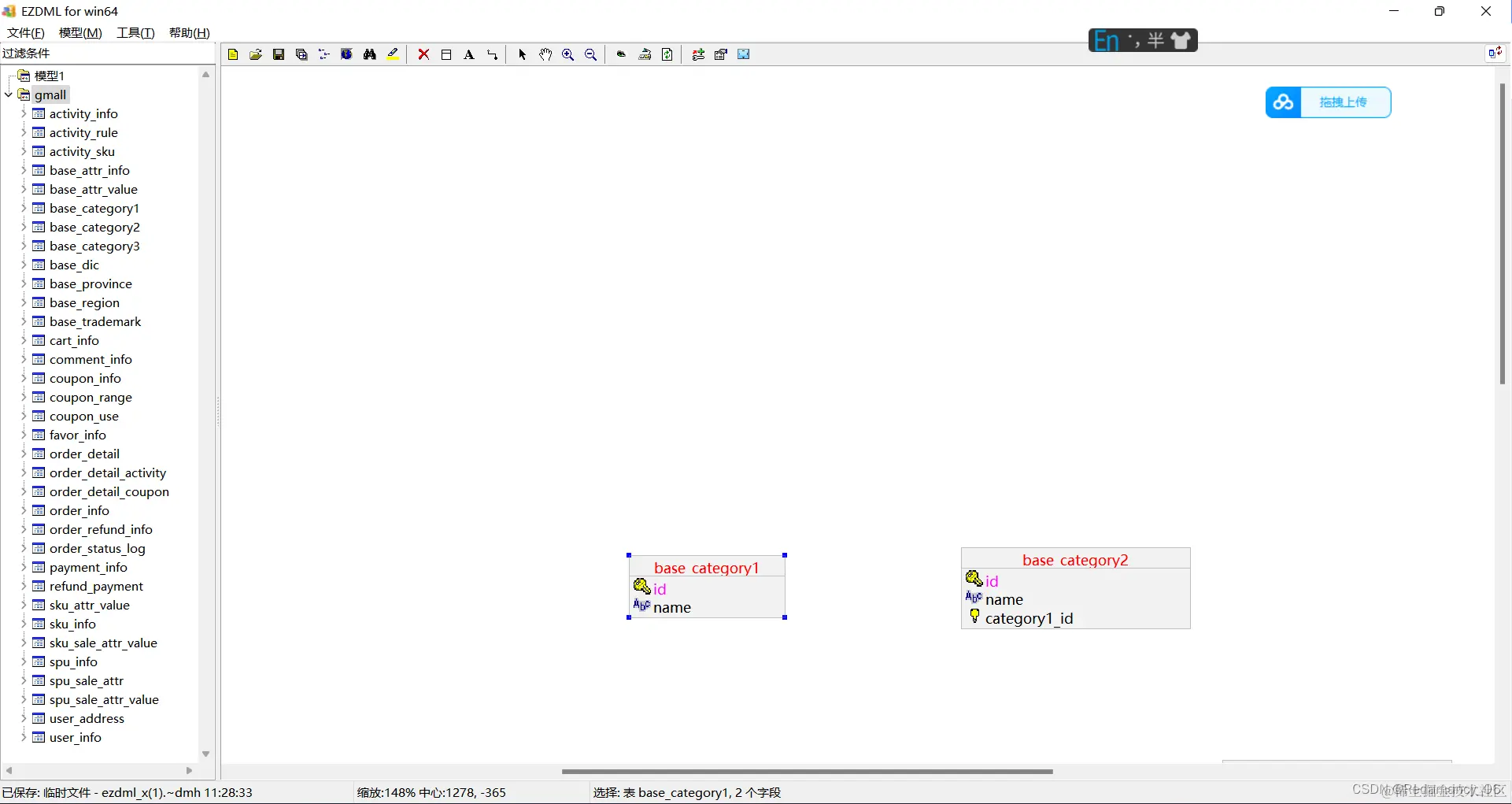Screen dimensions: 1512x804
Task: Click the cloud upload icon
Action: tap(1284, 102)
